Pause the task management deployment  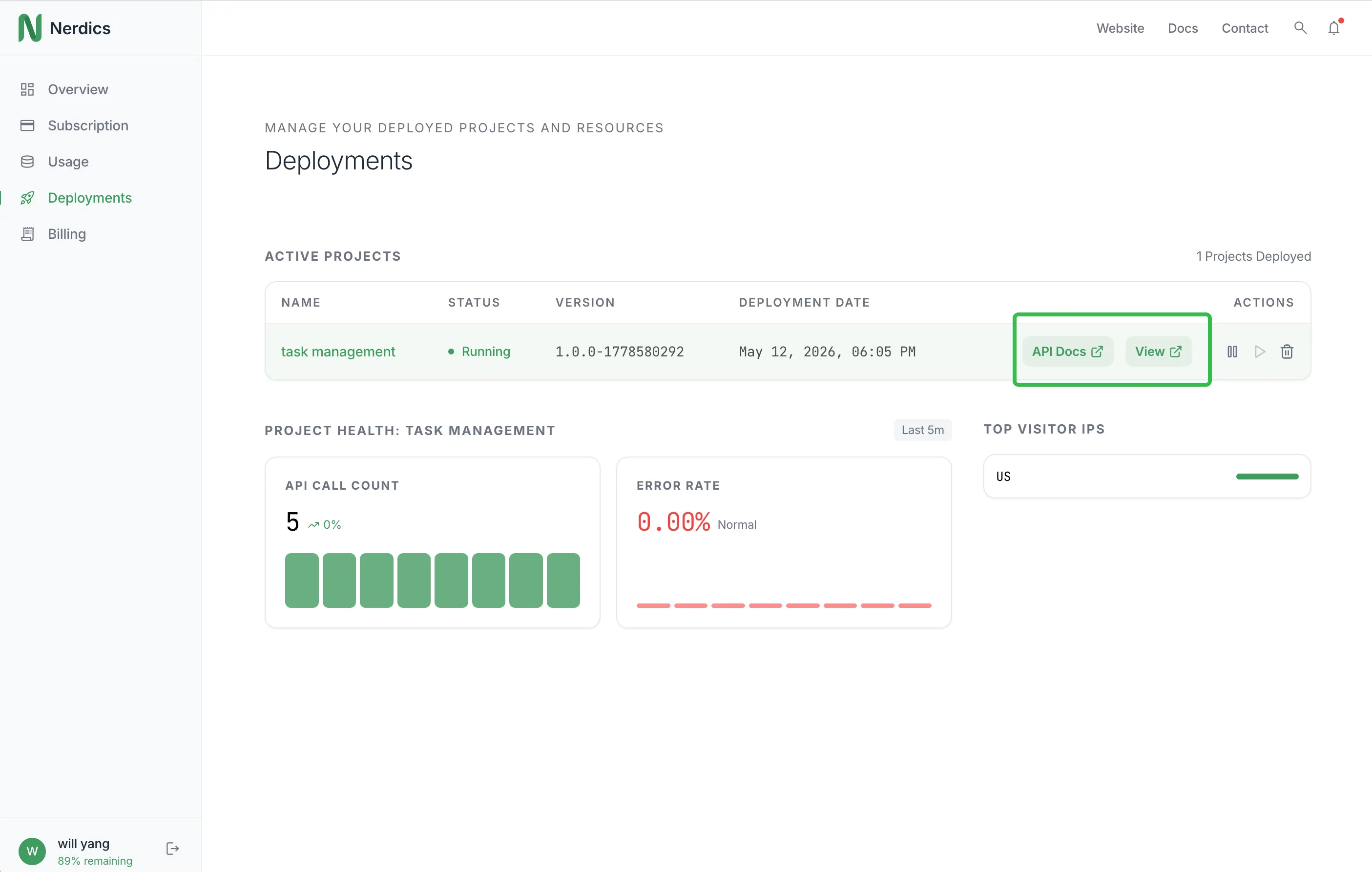(1232, 352)
